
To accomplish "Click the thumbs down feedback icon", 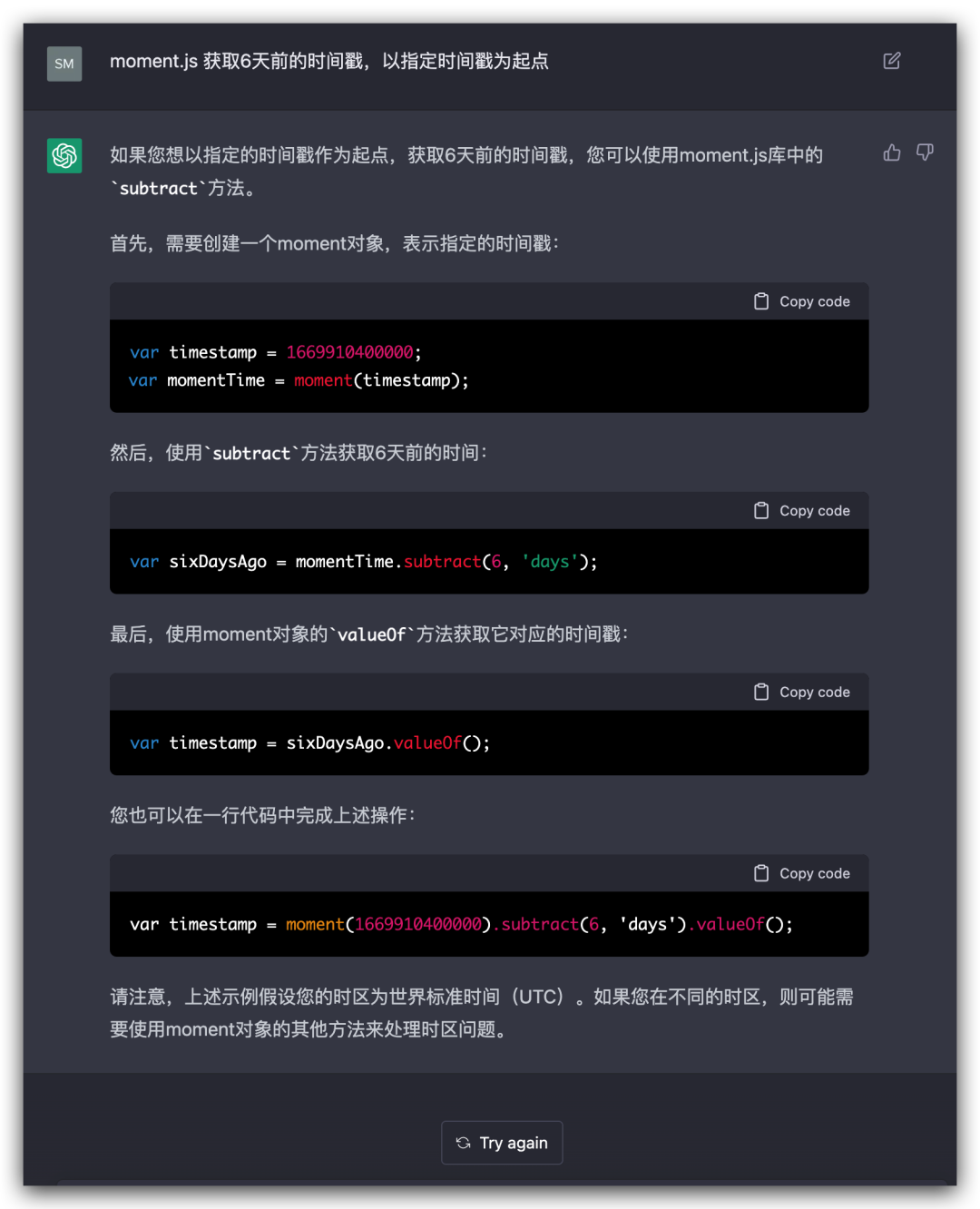I will 925,152.
